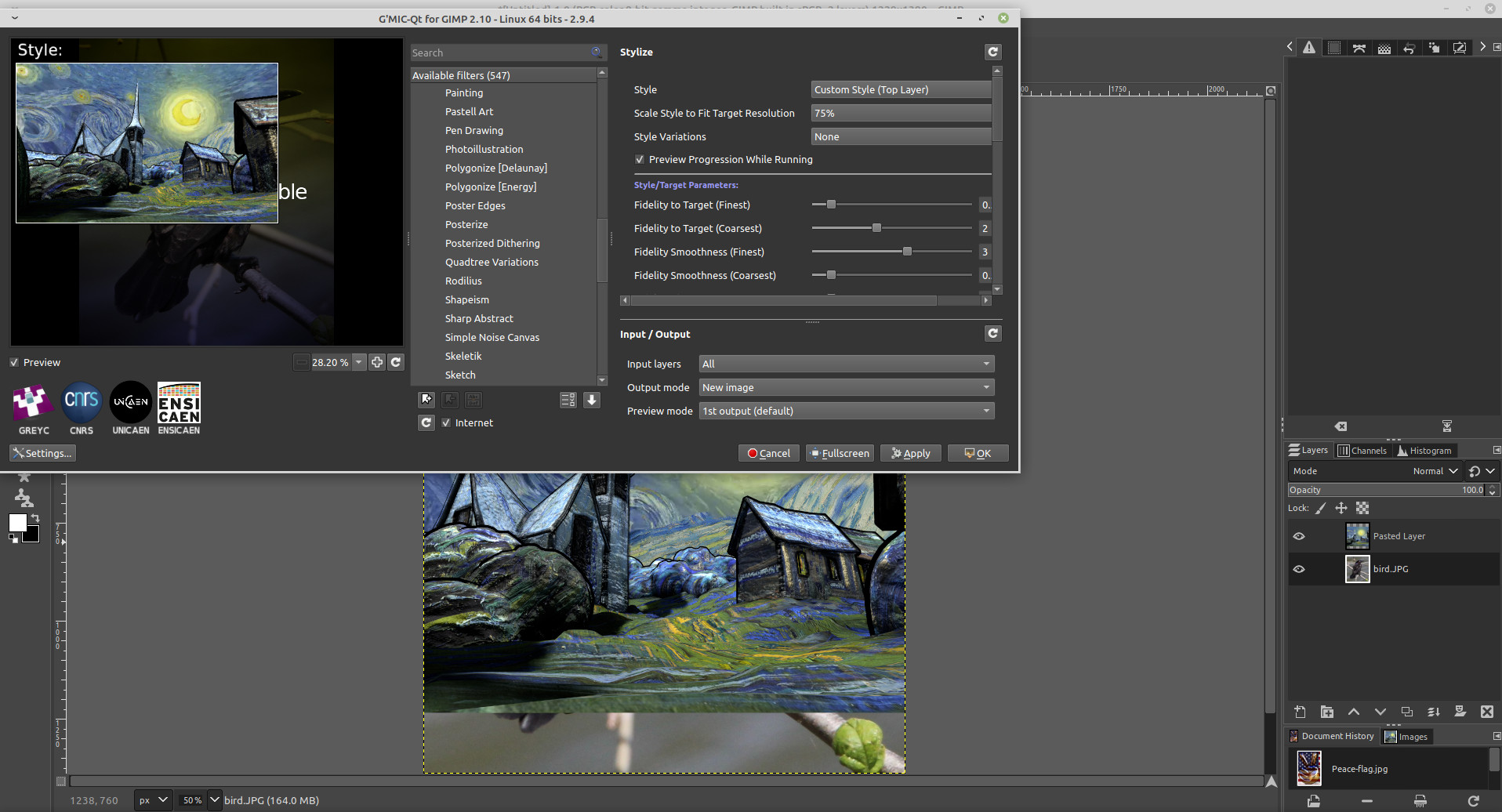Viewport: 1502px width, 812px height.
Task: Click the Fidelity to Target (Finest) slider
Action: pyautogui.click(x=892, y=205)
